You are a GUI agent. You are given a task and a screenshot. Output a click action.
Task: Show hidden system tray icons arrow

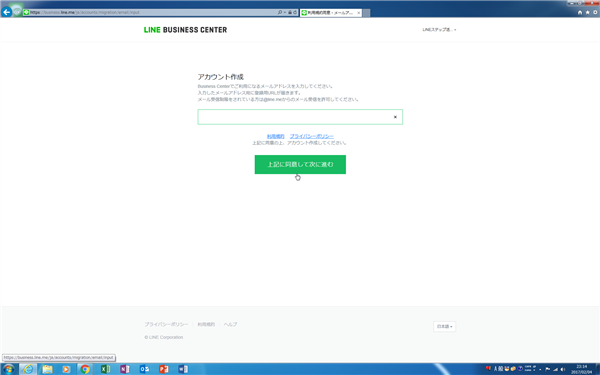click(540, 370)
